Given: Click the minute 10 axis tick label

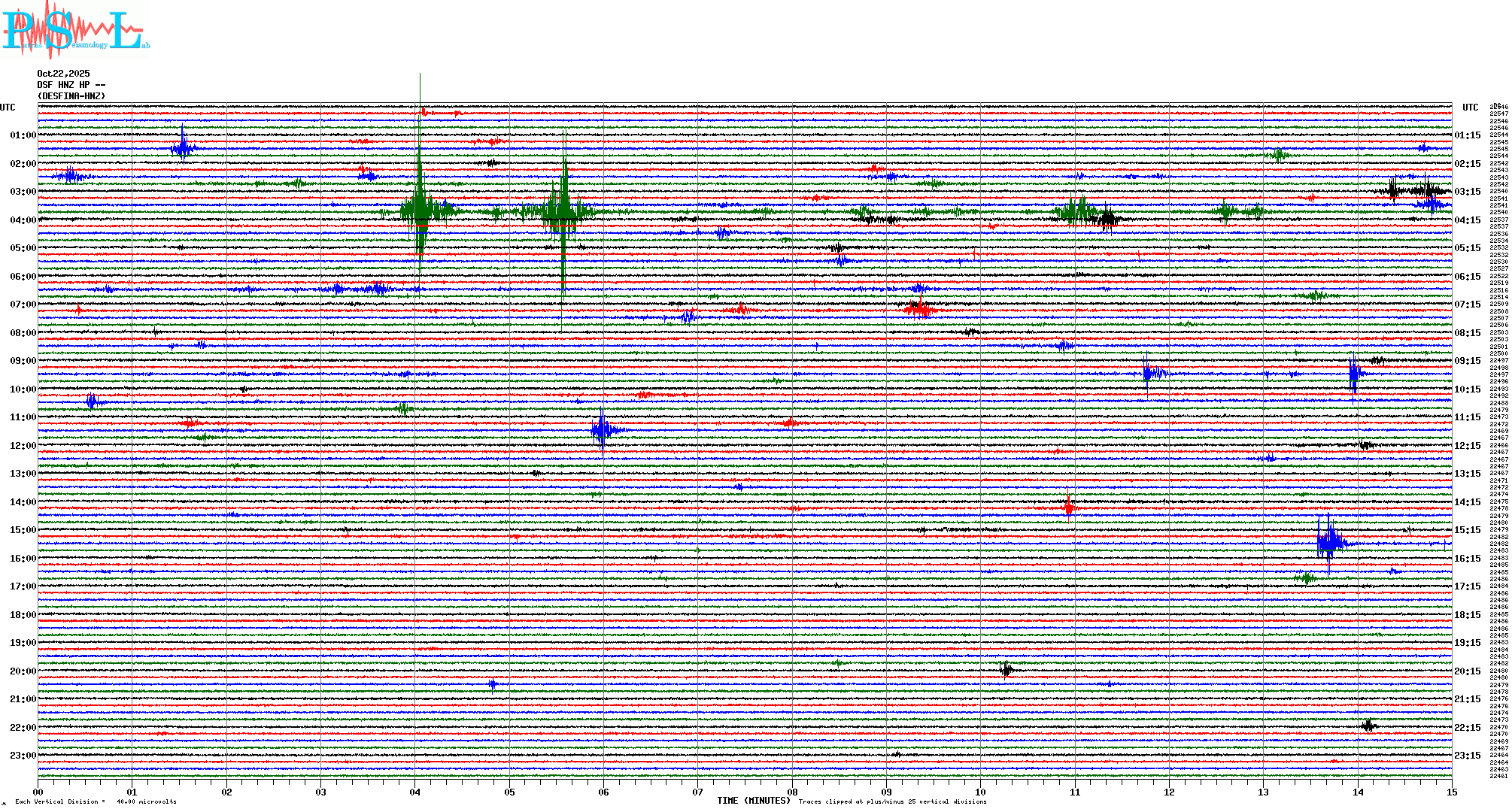Looking at the screenshot, I should [980, 792].
